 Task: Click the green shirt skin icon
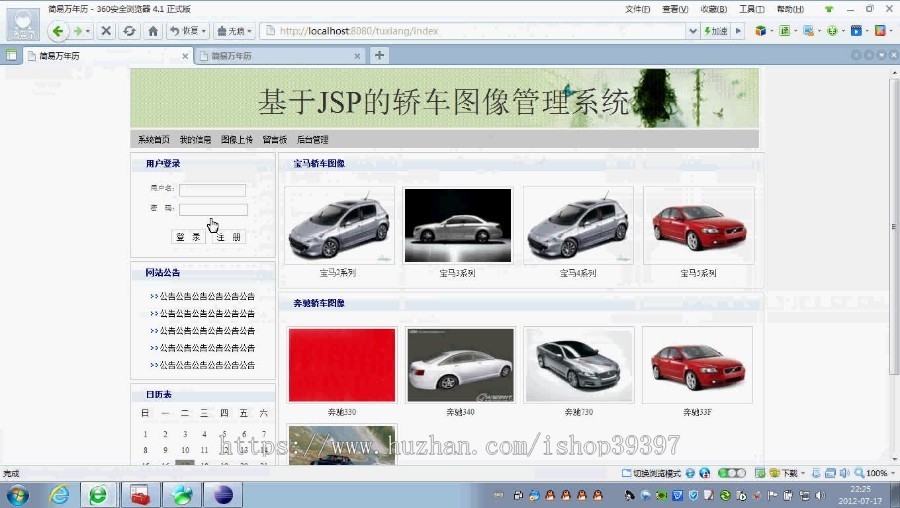tap(829, 9)
